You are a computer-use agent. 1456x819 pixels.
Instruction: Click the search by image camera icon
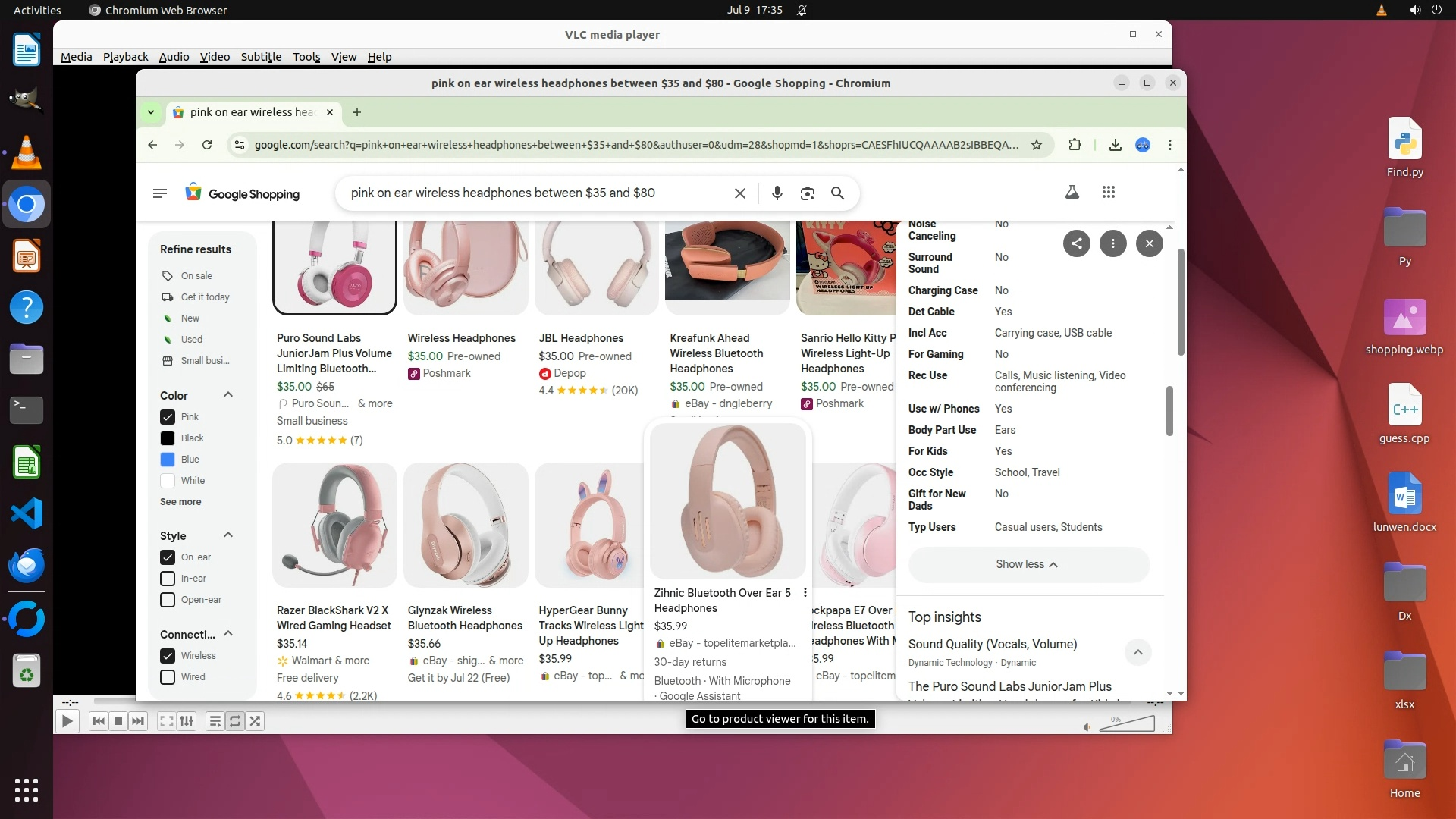[807, 193]
